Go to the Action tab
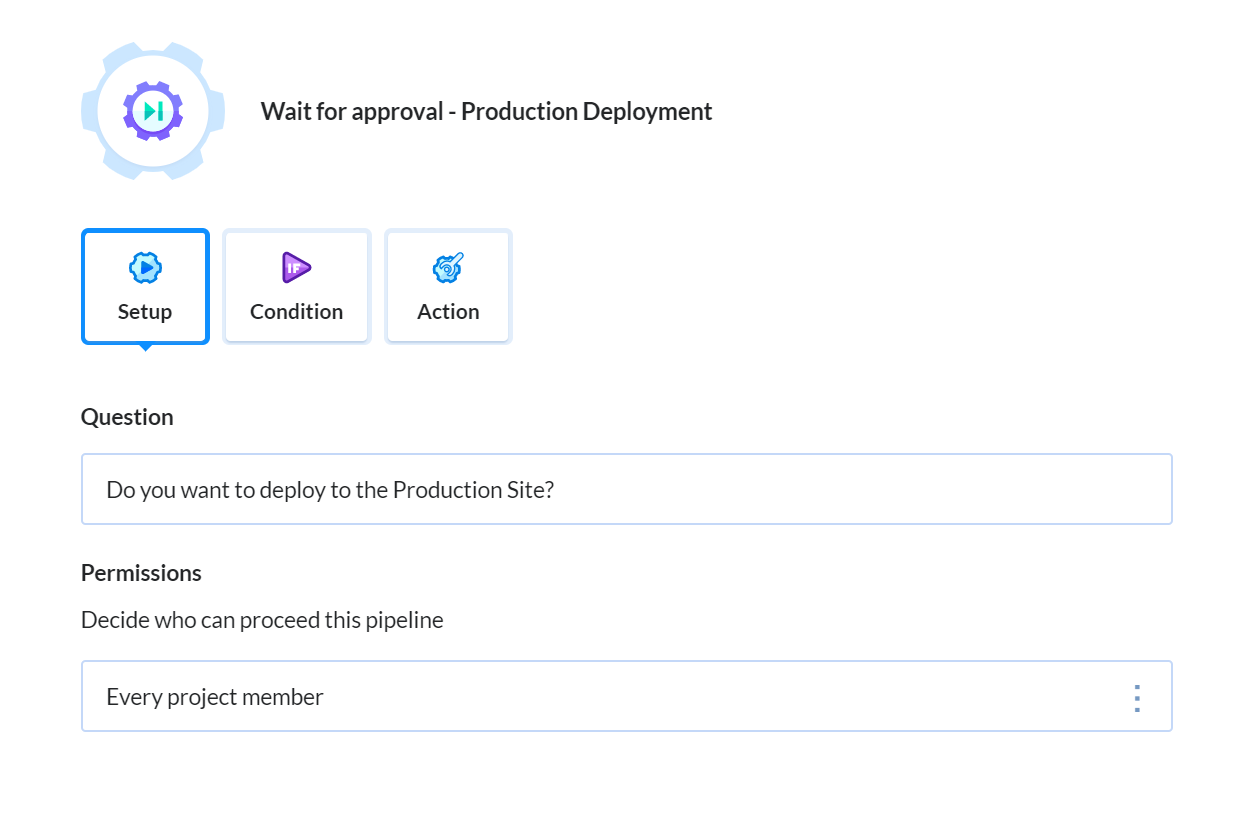Image resolution: width=1253 pixels, height=831 pixels. 448,287
